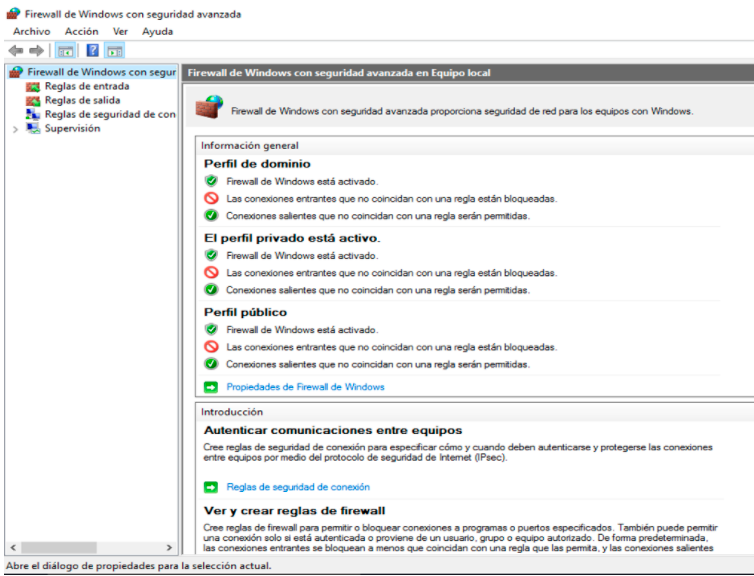Select Reglas de seguridad de con... tree item
This screenshot has width=754, height=576.
click(110, 114)
